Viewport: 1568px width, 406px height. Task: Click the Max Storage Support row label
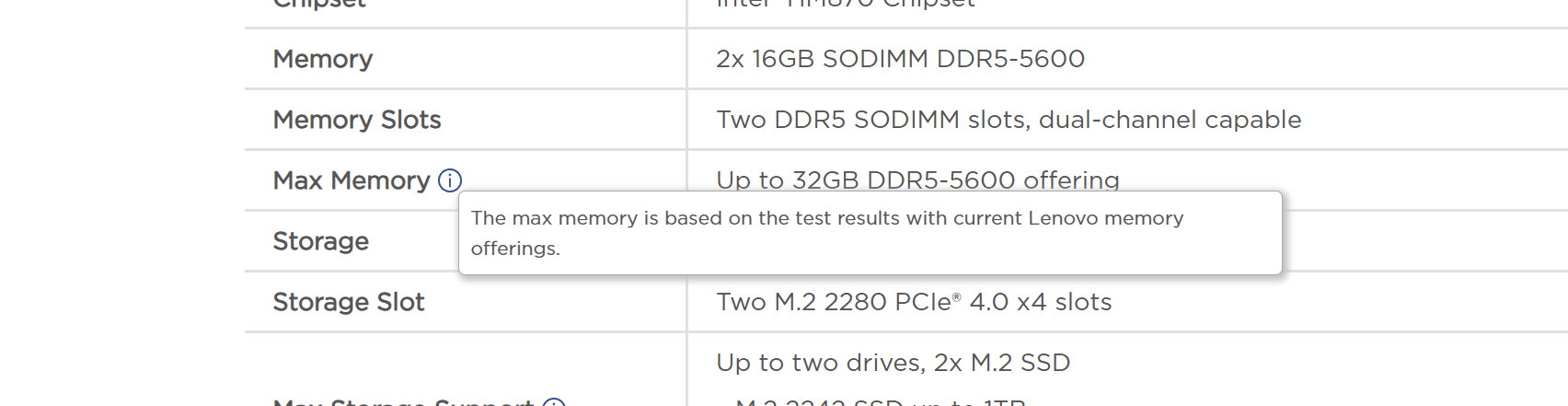point(403,402)
